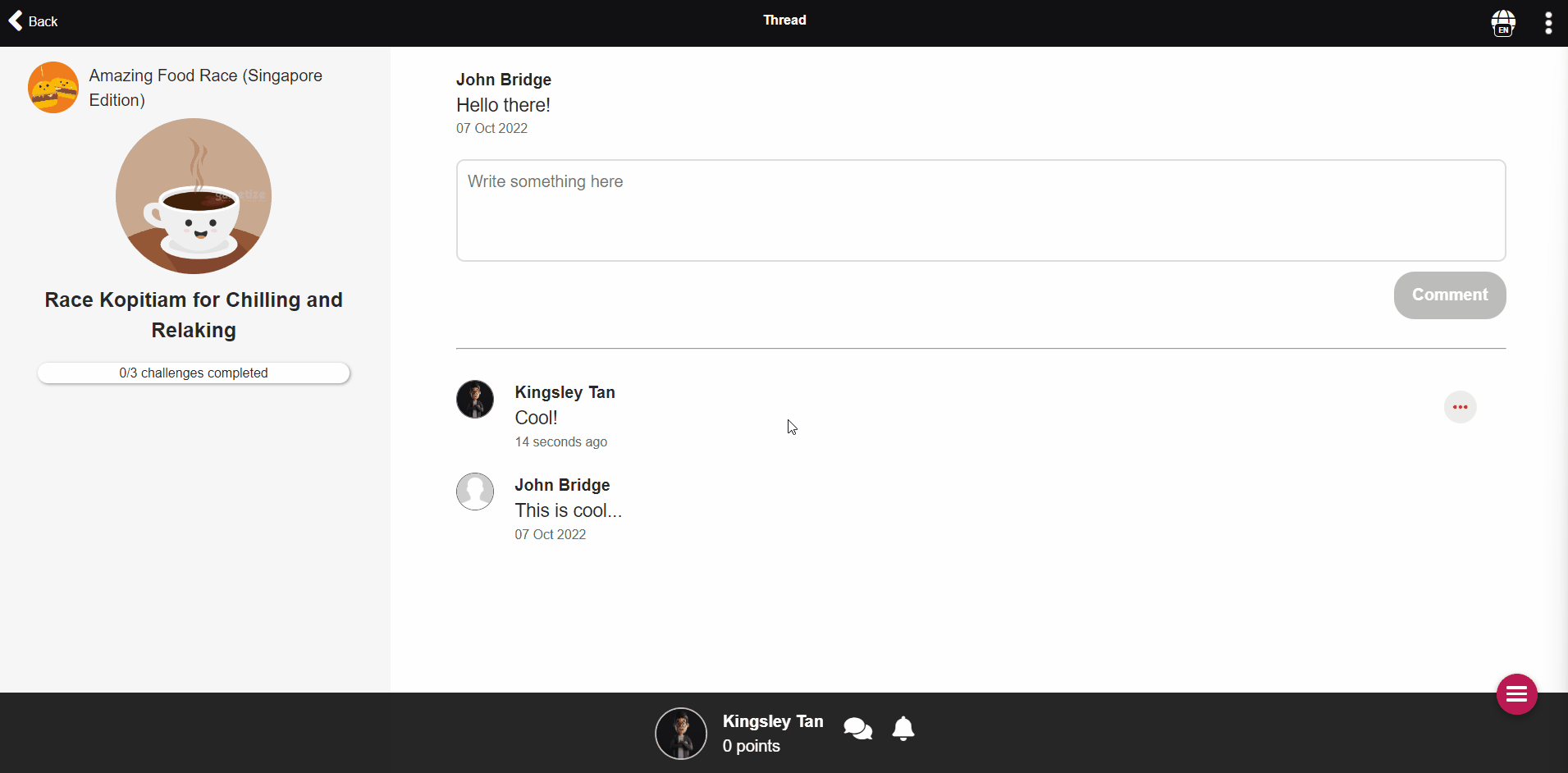This screenshot has height=773, width=1568.
Task: Open the pink hamburger menu floating button
Action: coord(1516,694)
